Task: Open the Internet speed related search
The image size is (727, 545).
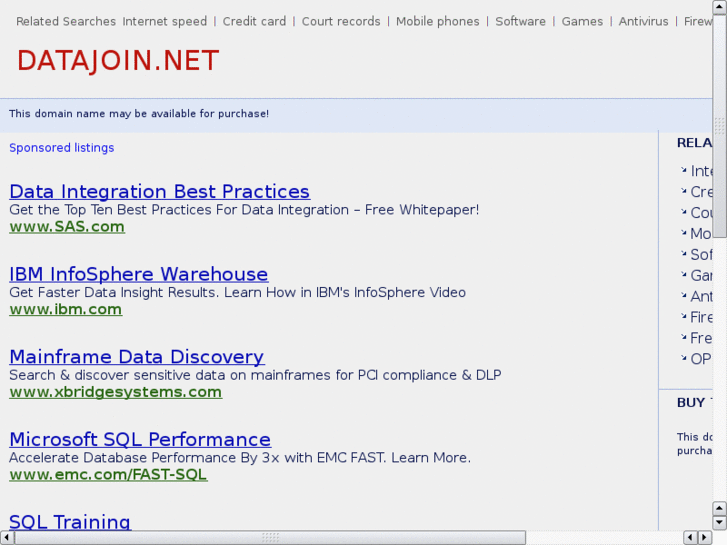Action: coord(165,21)
